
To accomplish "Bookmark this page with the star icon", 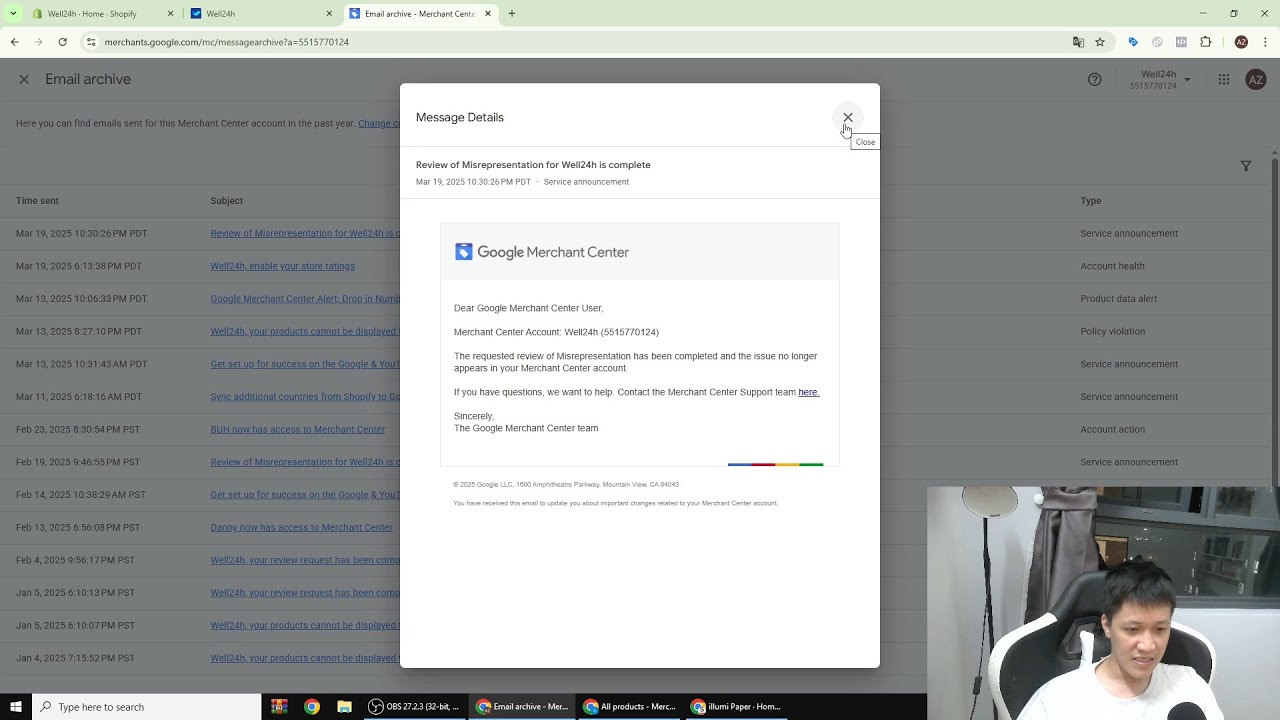I will click(1100, 42).
